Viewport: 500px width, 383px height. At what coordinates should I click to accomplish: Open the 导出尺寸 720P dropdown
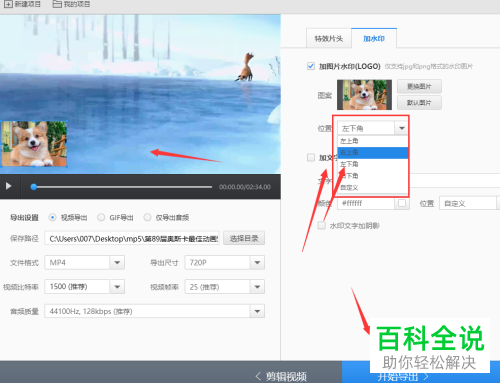tap(225, 263)
